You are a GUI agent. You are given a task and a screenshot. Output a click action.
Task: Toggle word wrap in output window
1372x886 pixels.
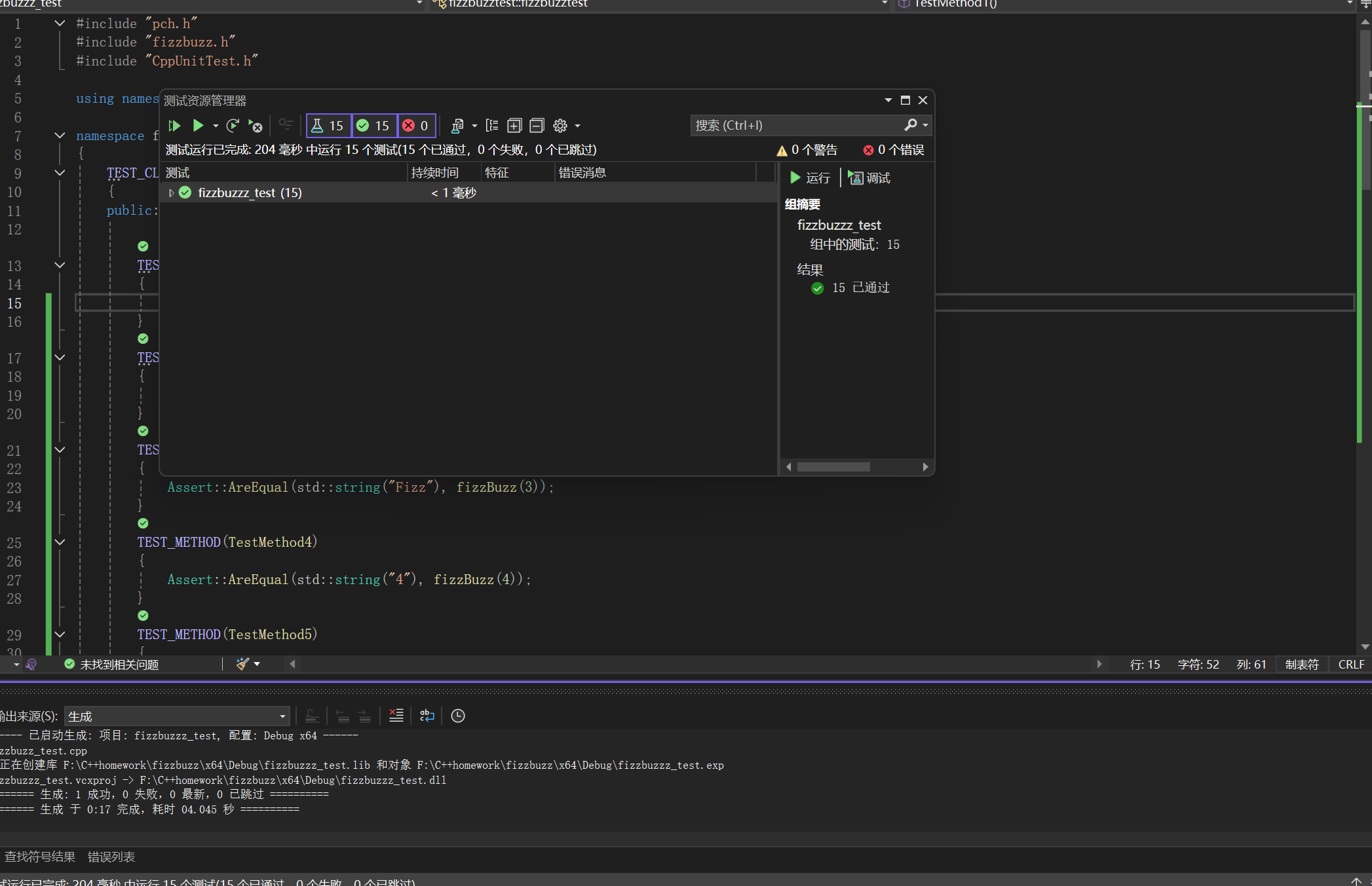(x=427, y=716)
